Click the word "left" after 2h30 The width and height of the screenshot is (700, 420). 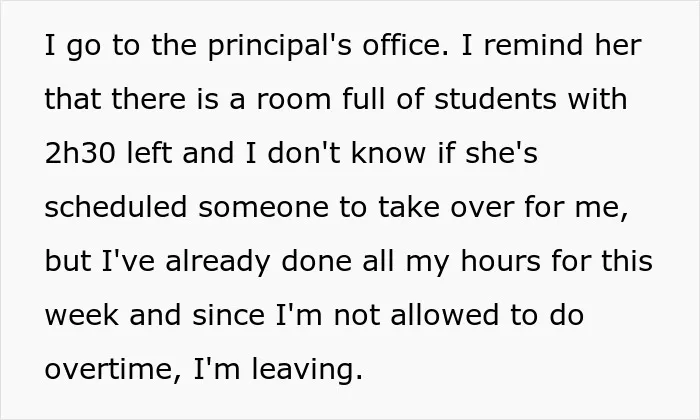pos(149,153)
